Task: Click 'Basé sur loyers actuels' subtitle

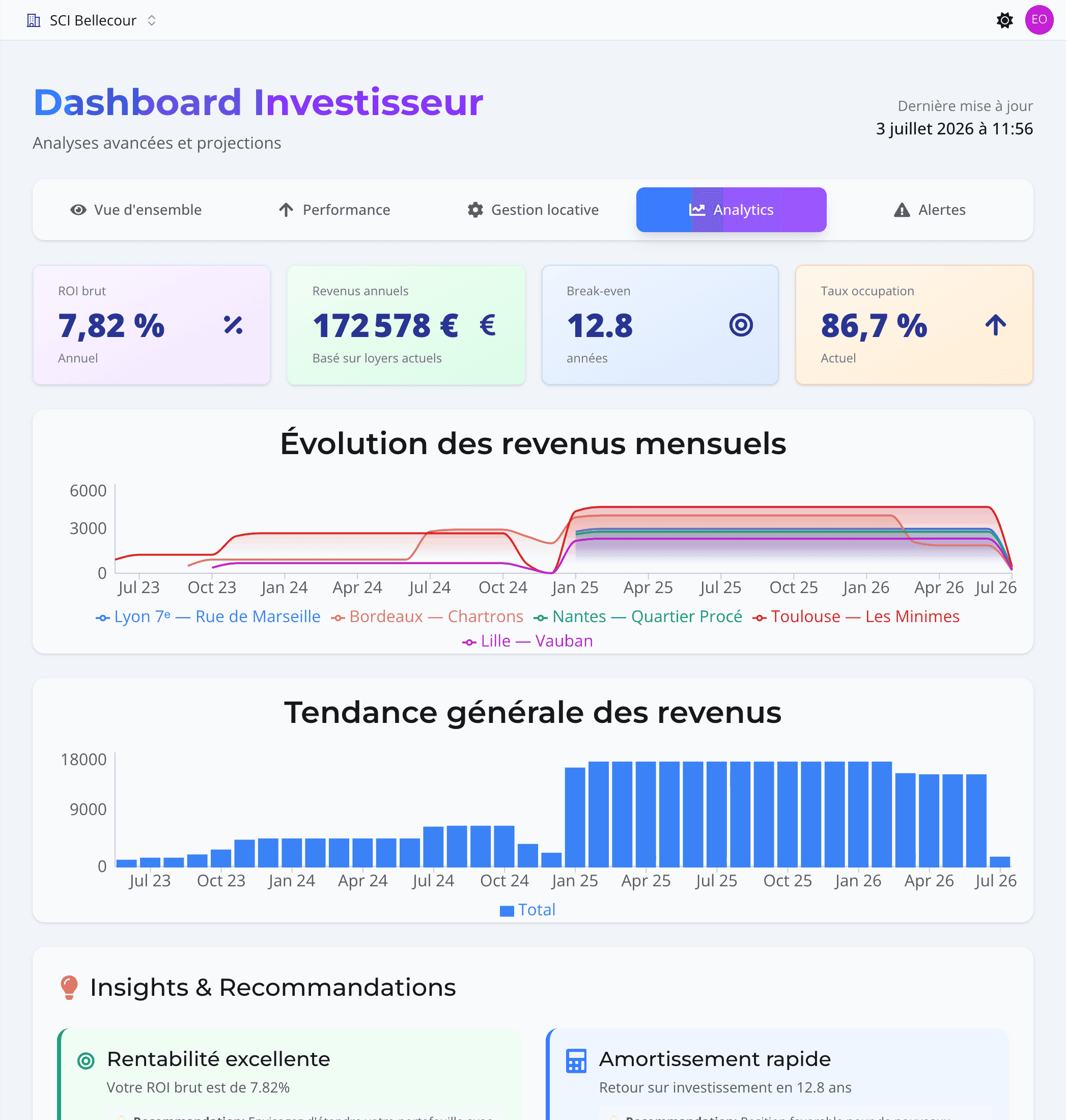Action: pos(377,358)
